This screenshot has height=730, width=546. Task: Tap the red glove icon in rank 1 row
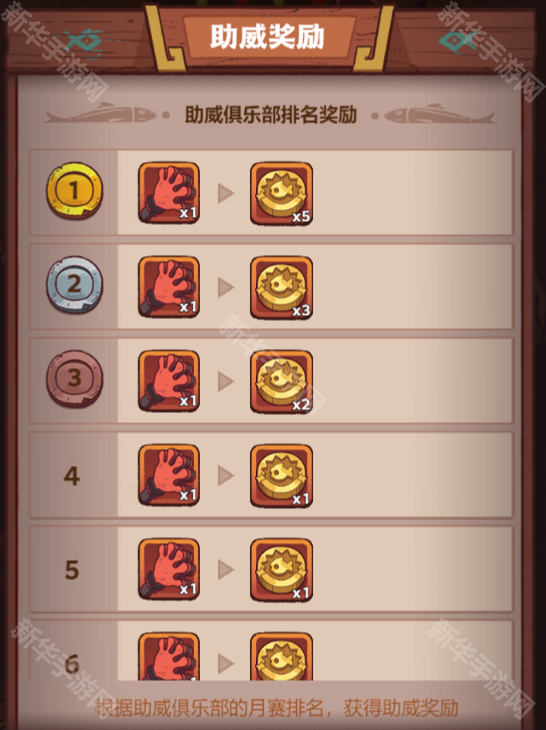[169, 193]
